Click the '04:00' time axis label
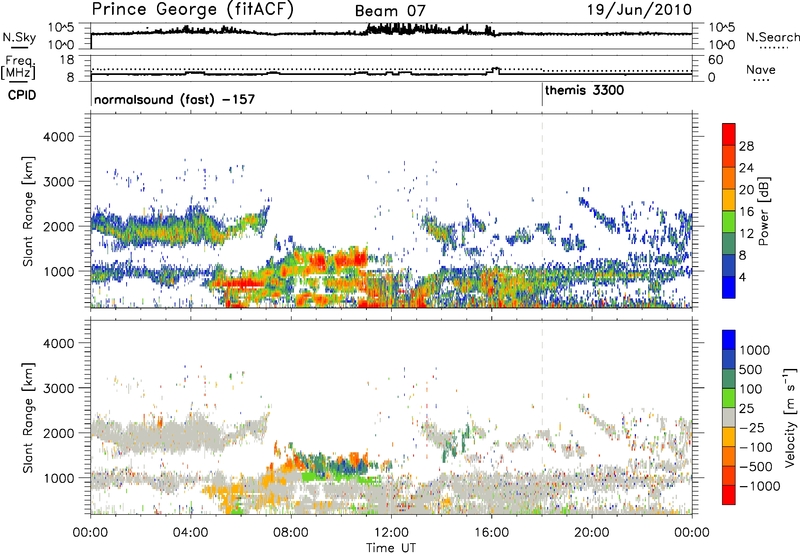The width and height of the screenshot is (800, 554). [x=190, y=533]
